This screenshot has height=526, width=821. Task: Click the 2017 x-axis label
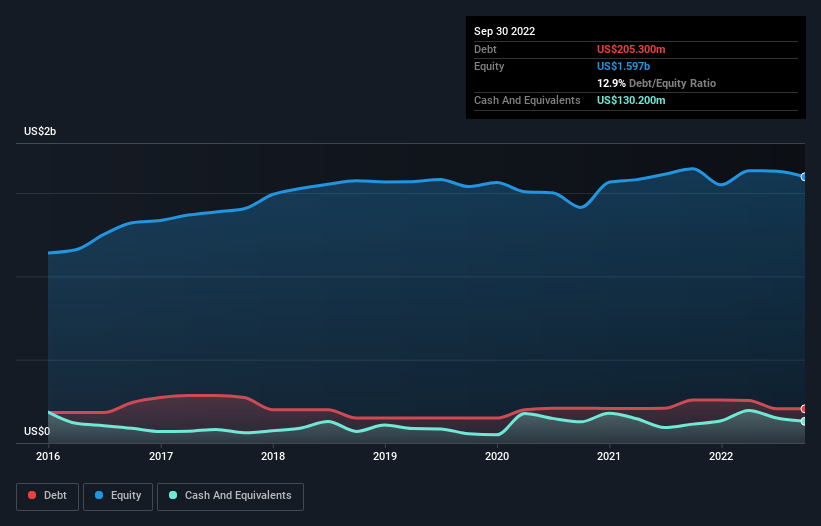coord(161,456)
